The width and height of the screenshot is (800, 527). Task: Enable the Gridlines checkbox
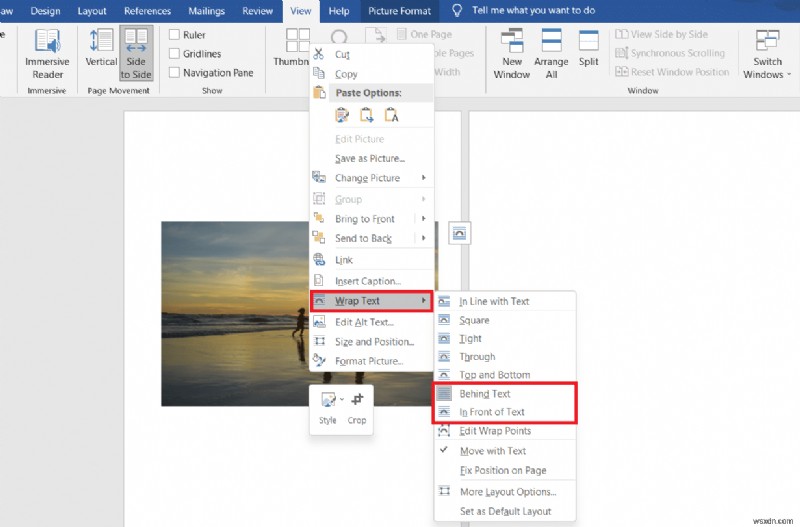(x=174, y=54)
